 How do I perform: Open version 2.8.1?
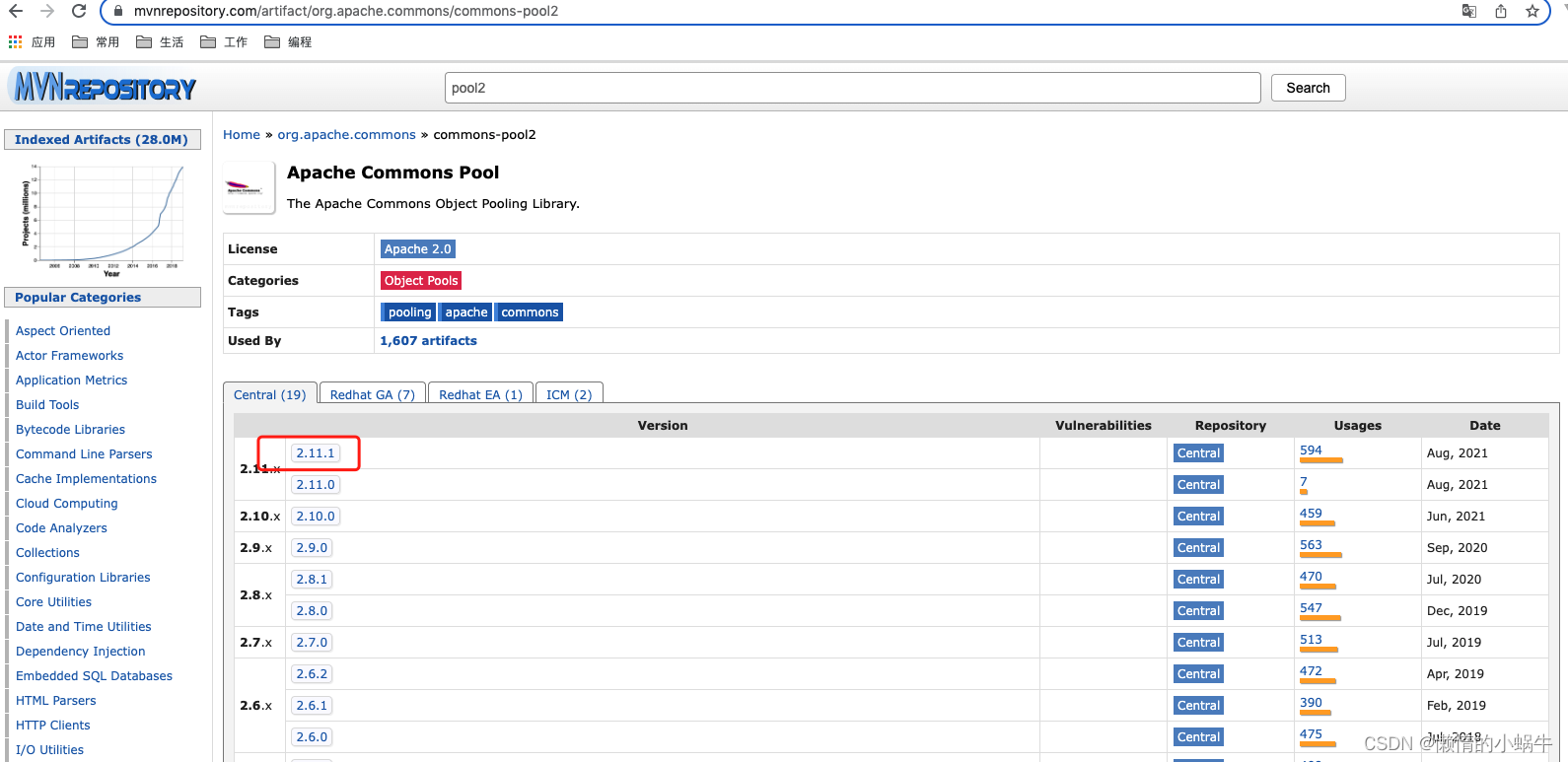(x=312, y=580)
